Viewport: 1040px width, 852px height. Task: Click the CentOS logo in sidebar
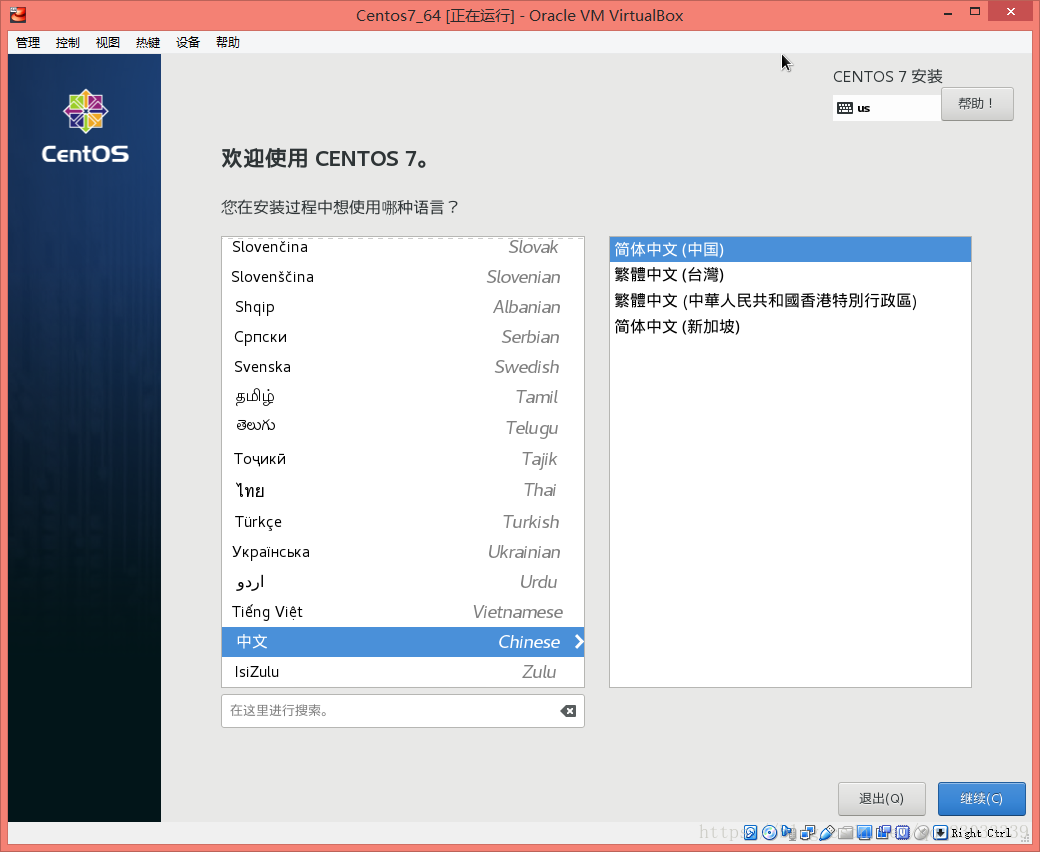click(86, 126)
